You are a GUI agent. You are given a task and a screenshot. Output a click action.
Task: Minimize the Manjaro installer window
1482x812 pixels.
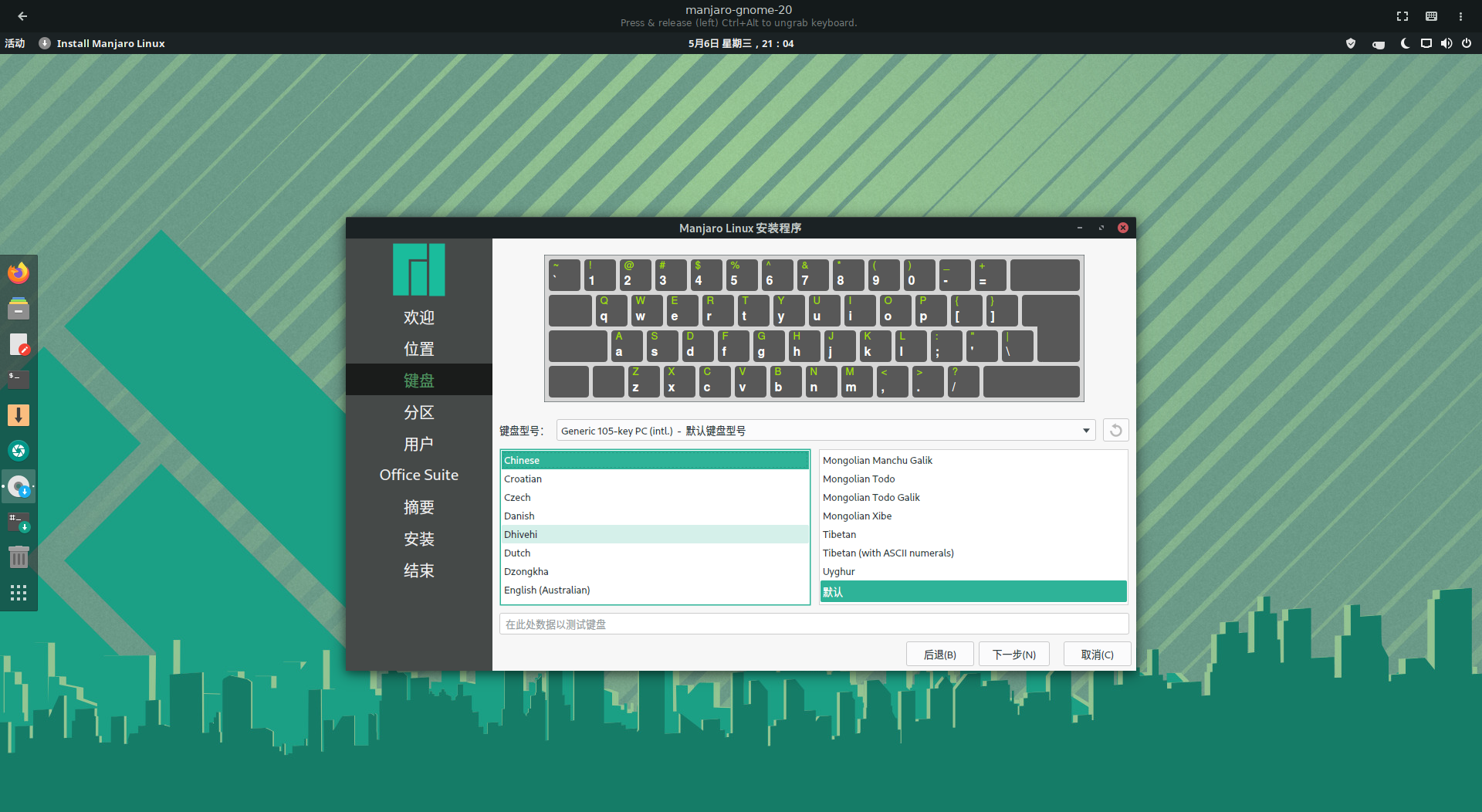1080,228
